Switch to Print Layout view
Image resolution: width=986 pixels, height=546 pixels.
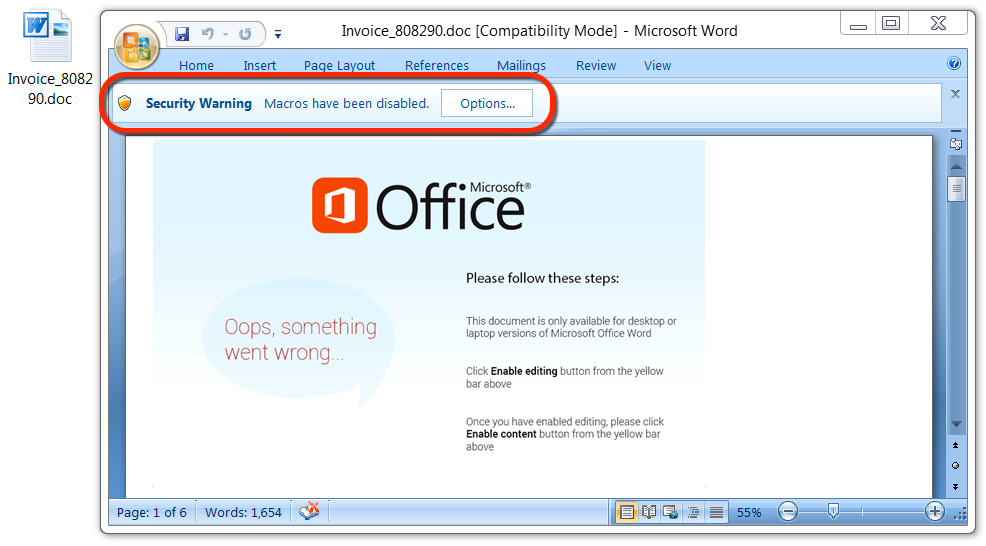[x=626, y=513]
